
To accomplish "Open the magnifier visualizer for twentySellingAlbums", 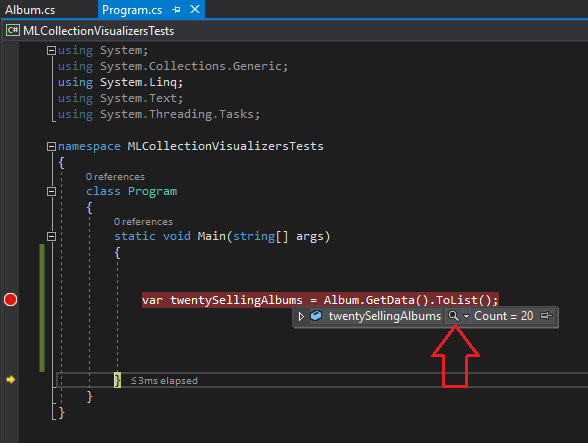I will (453, 316).
